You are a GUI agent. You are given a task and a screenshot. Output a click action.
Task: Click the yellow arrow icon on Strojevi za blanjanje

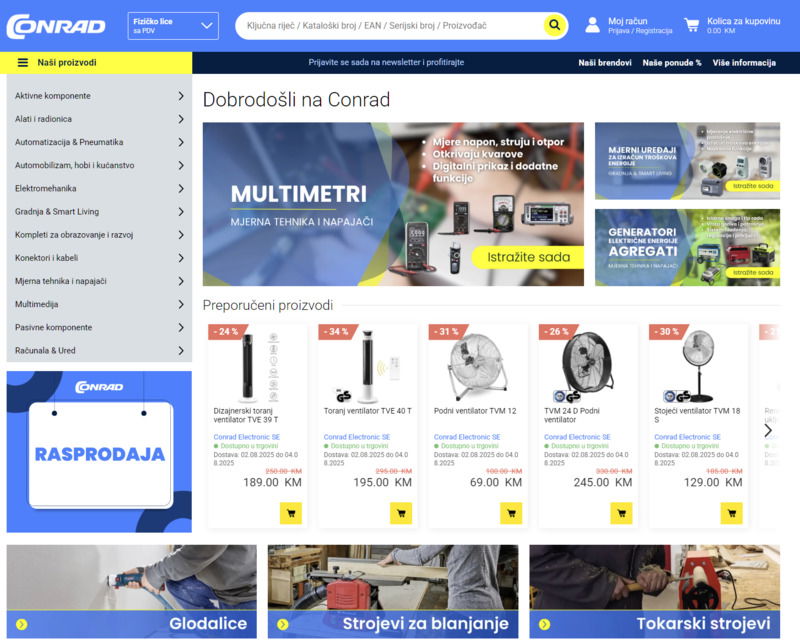pyautogui.click(x=283, y=624)
